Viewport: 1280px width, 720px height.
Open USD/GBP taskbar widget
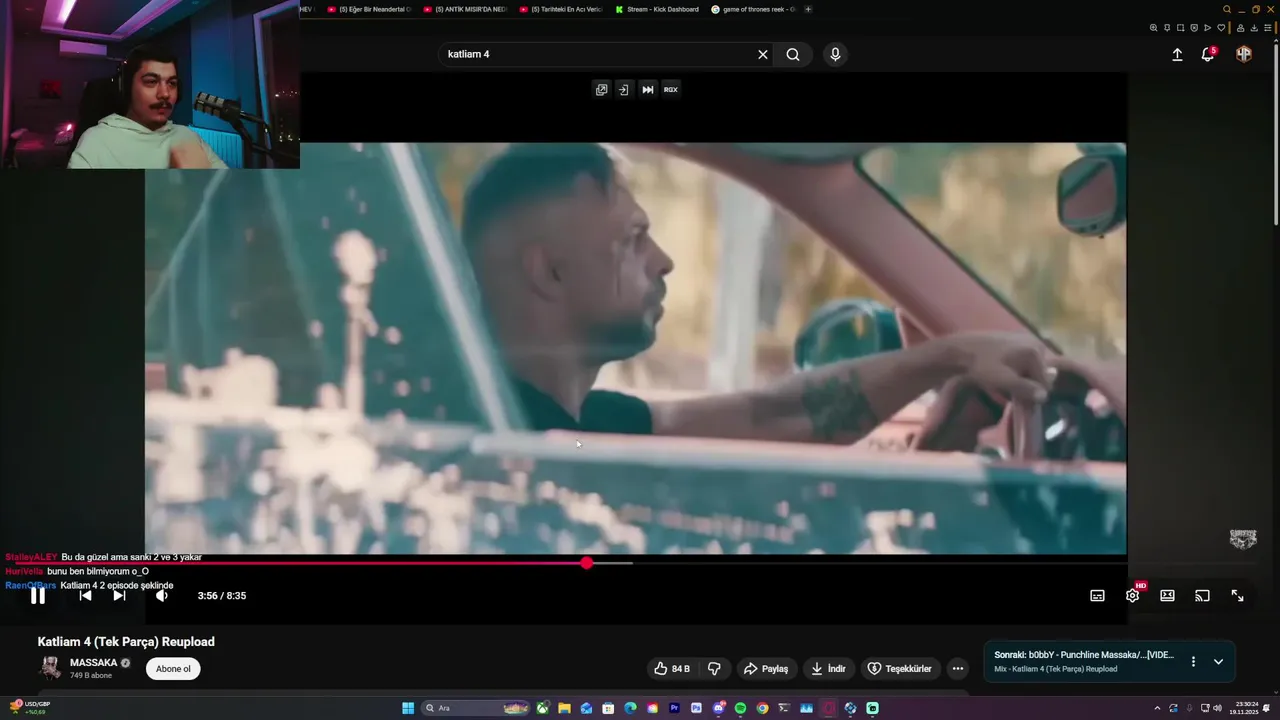coord(30,708)
